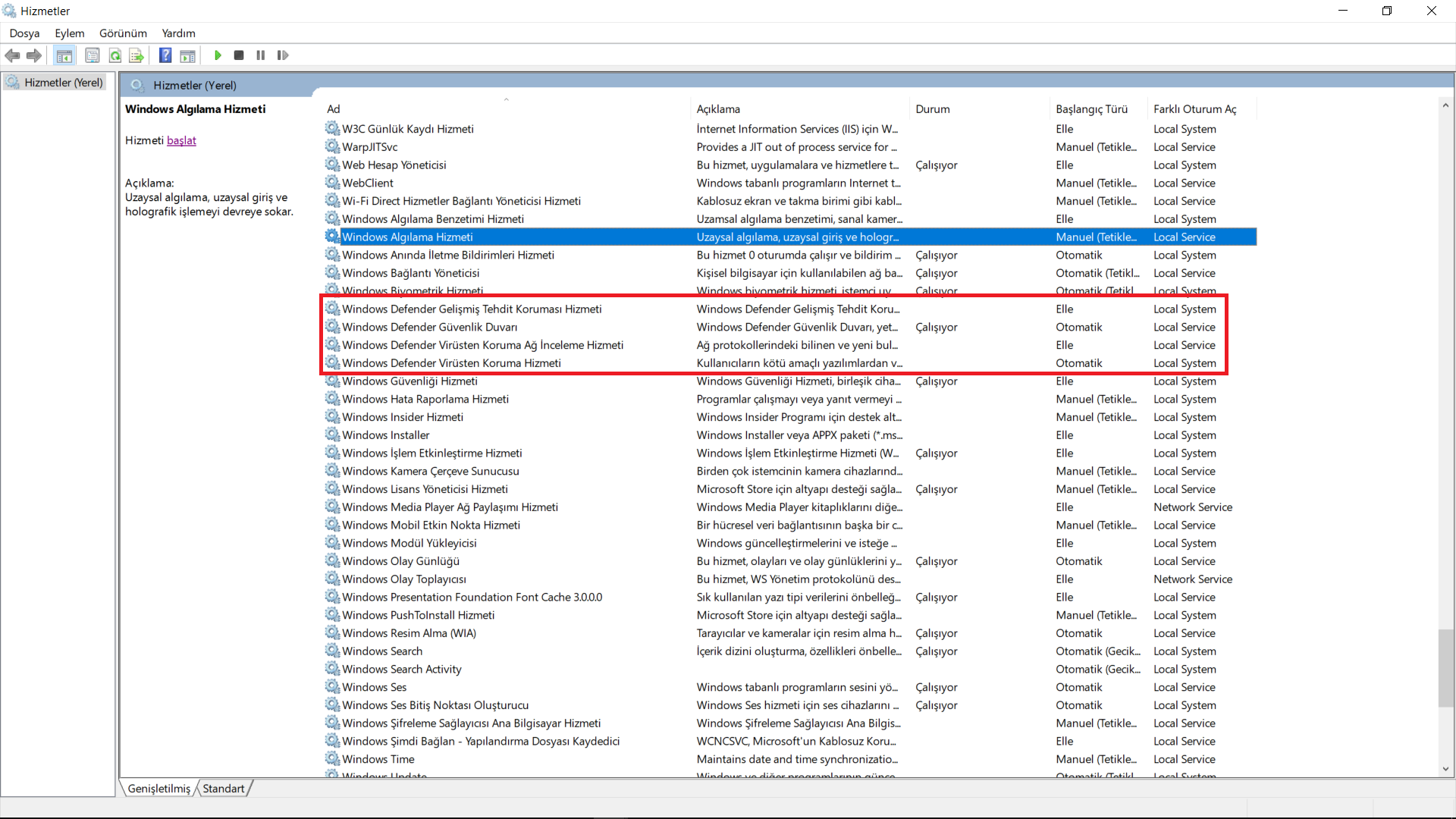Open the Help toolbar icon

tap(165, 55)
